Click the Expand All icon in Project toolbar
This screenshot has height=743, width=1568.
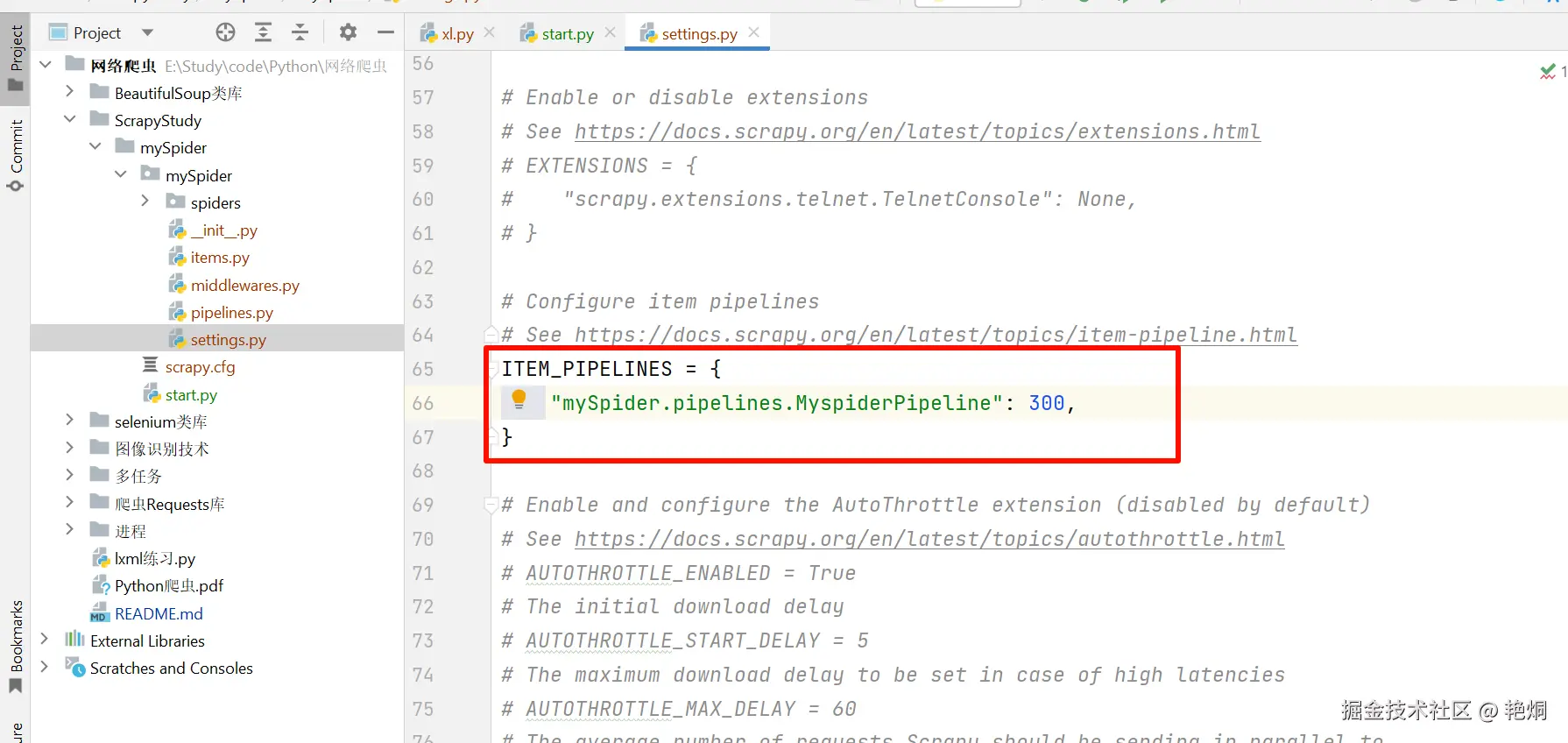click(263, 32)
